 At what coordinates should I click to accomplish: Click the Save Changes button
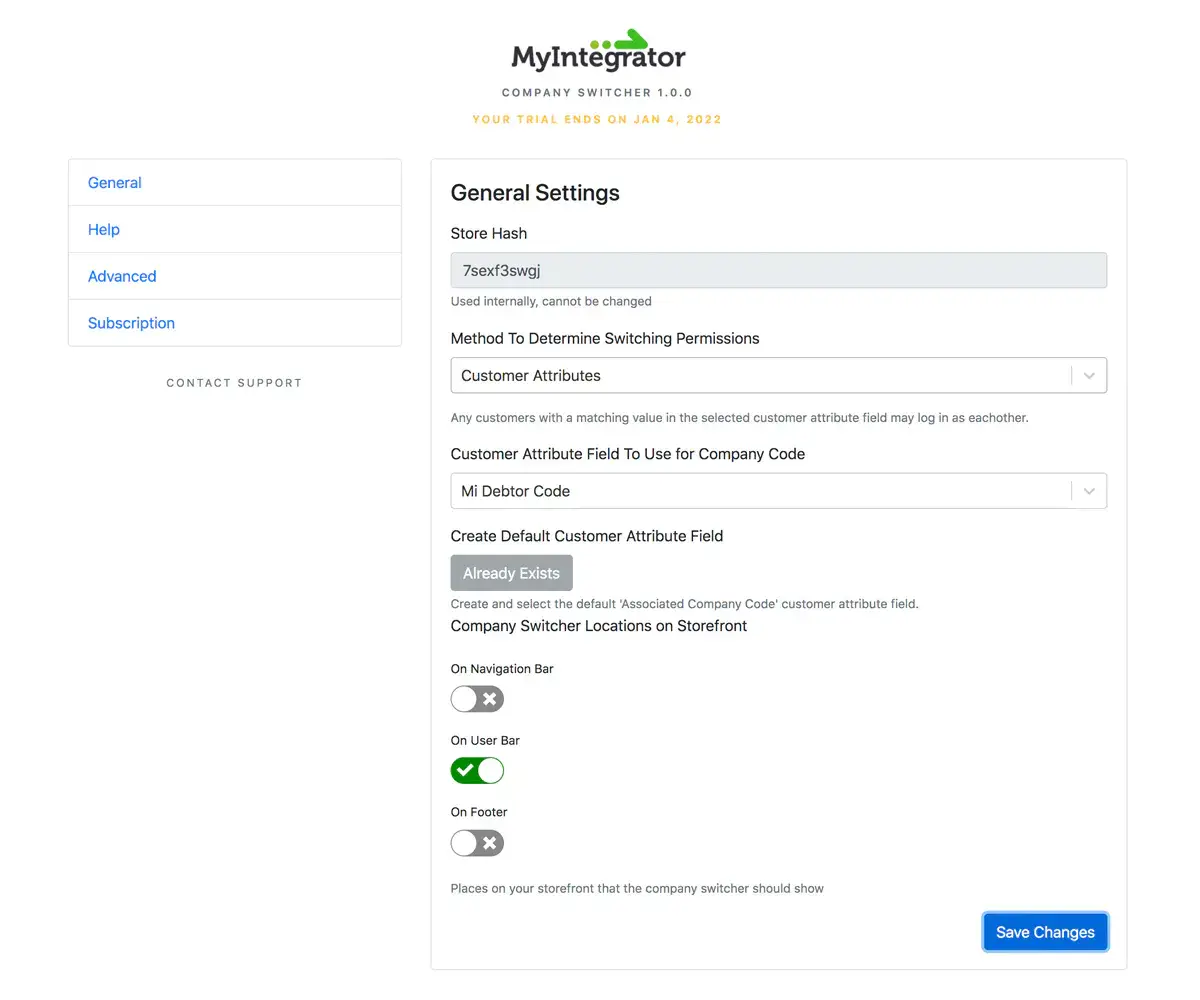1045,932
